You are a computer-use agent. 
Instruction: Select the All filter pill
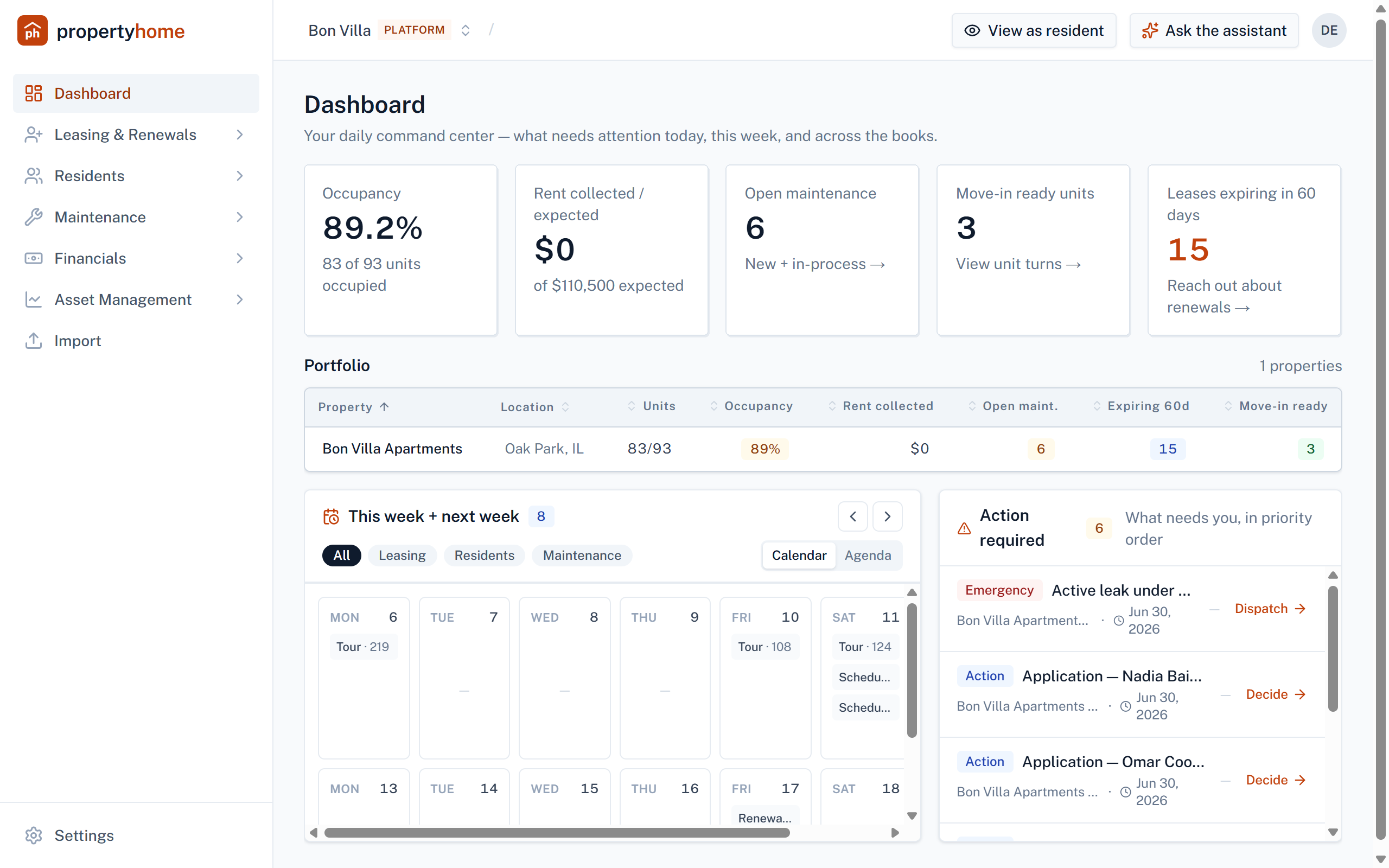[x=341, y=555]
